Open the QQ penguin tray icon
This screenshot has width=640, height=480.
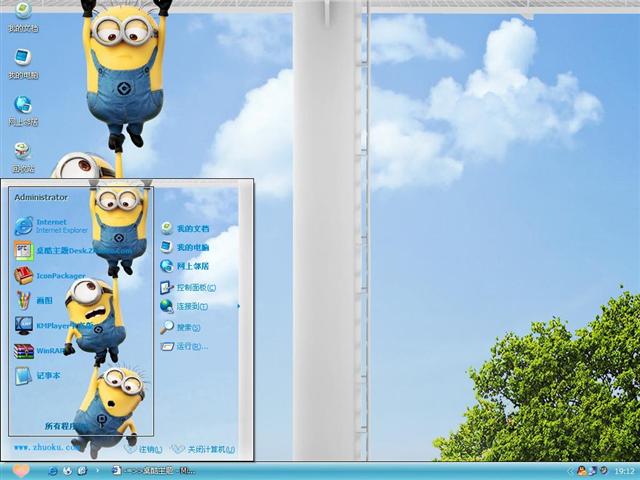click(582, 471)
